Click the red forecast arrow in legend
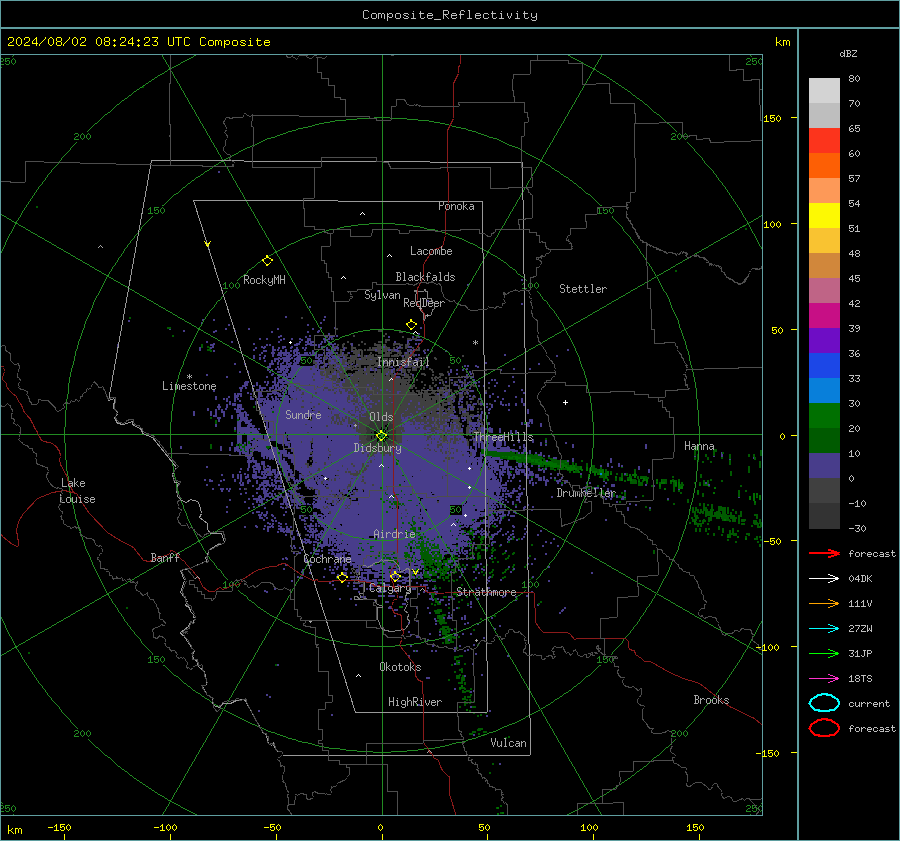 (824, 553)
